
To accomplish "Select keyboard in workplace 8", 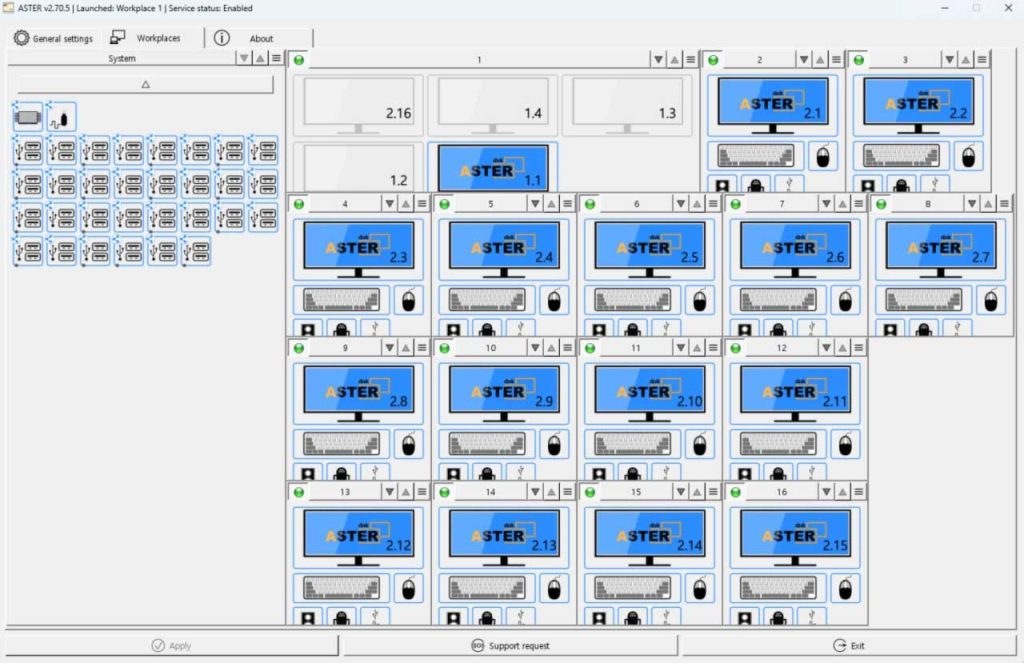I will pyautogui.click(x=923, y=300).
